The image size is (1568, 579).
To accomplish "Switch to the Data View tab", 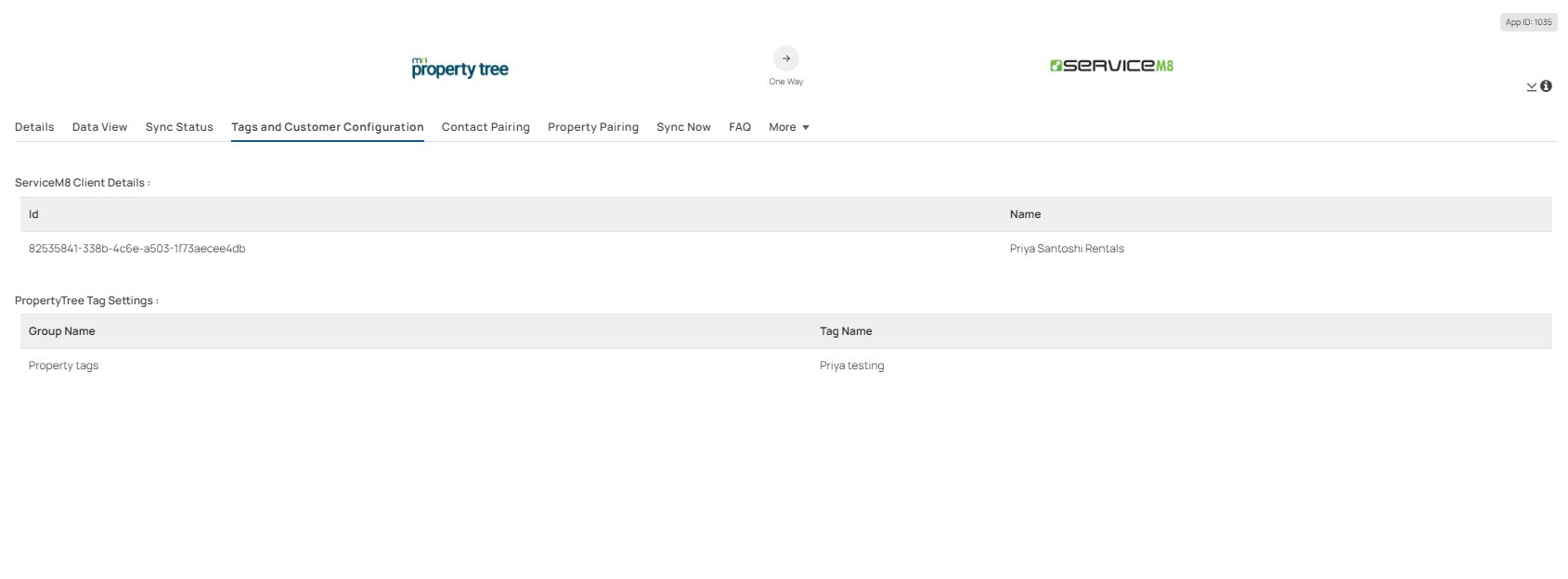I will (99, 127).
